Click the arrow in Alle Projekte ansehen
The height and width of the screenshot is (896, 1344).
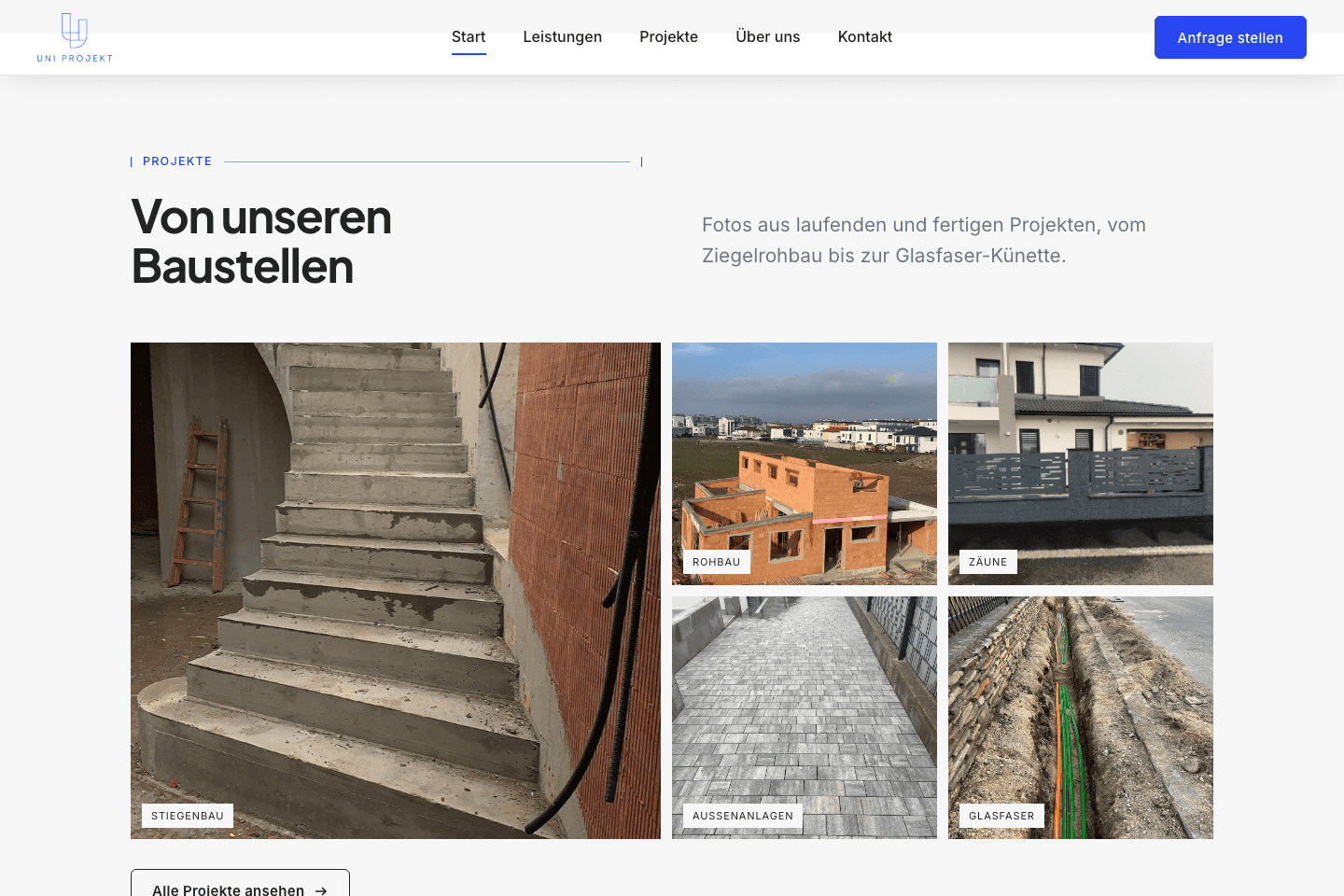pyautogui.click(x=321, y=890)
